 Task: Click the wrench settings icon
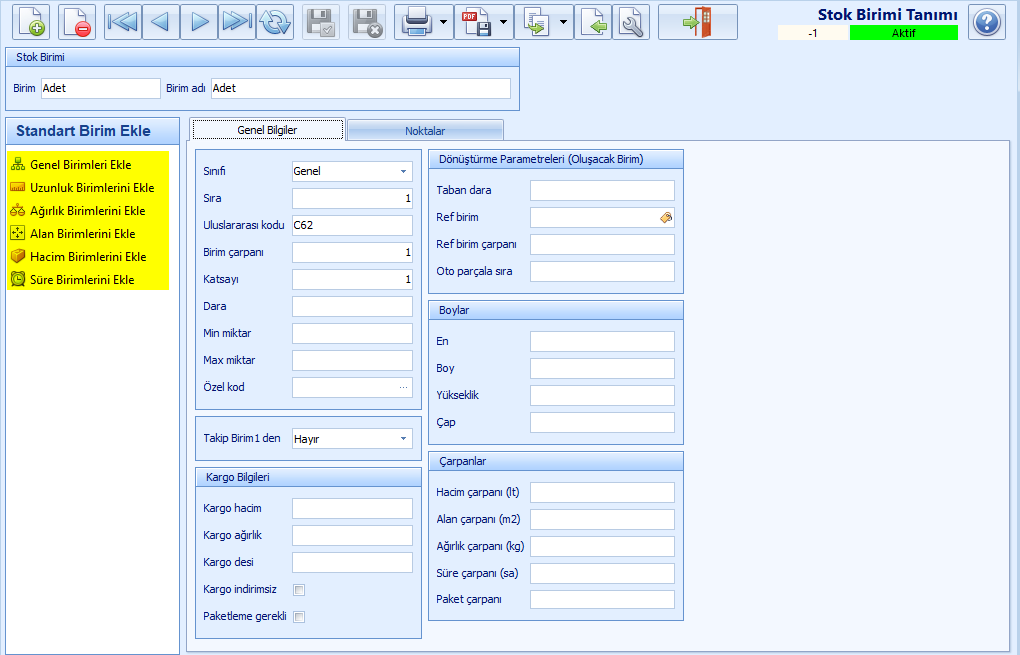(630, 22)
